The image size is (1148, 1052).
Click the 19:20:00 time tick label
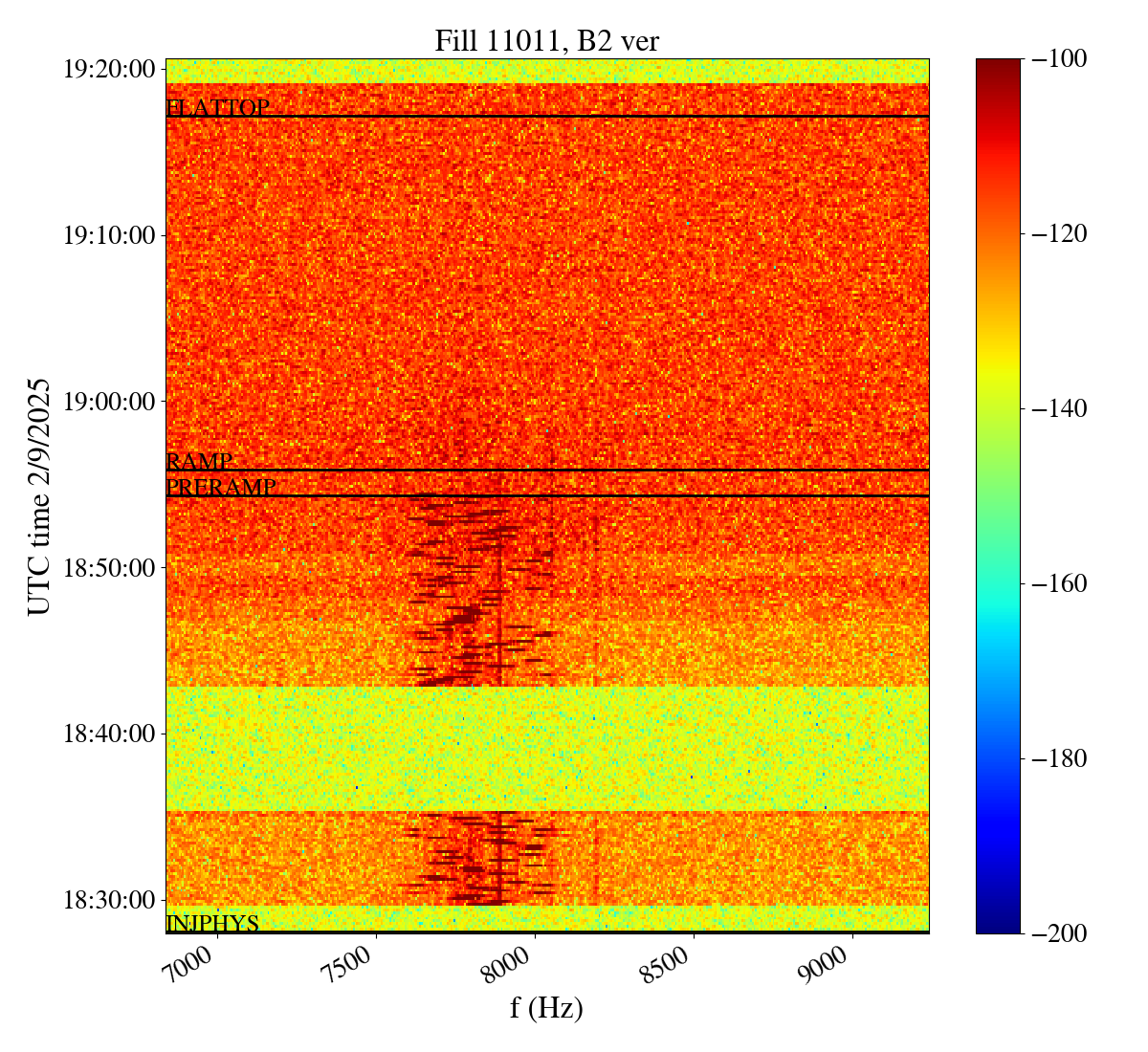pyautogui.click(x=109, y=69)
